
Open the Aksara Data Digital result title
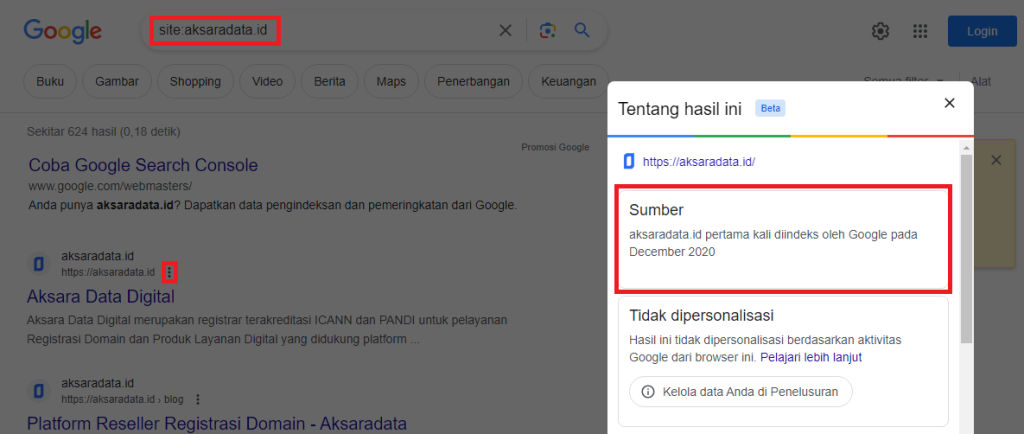coord(101,297)
